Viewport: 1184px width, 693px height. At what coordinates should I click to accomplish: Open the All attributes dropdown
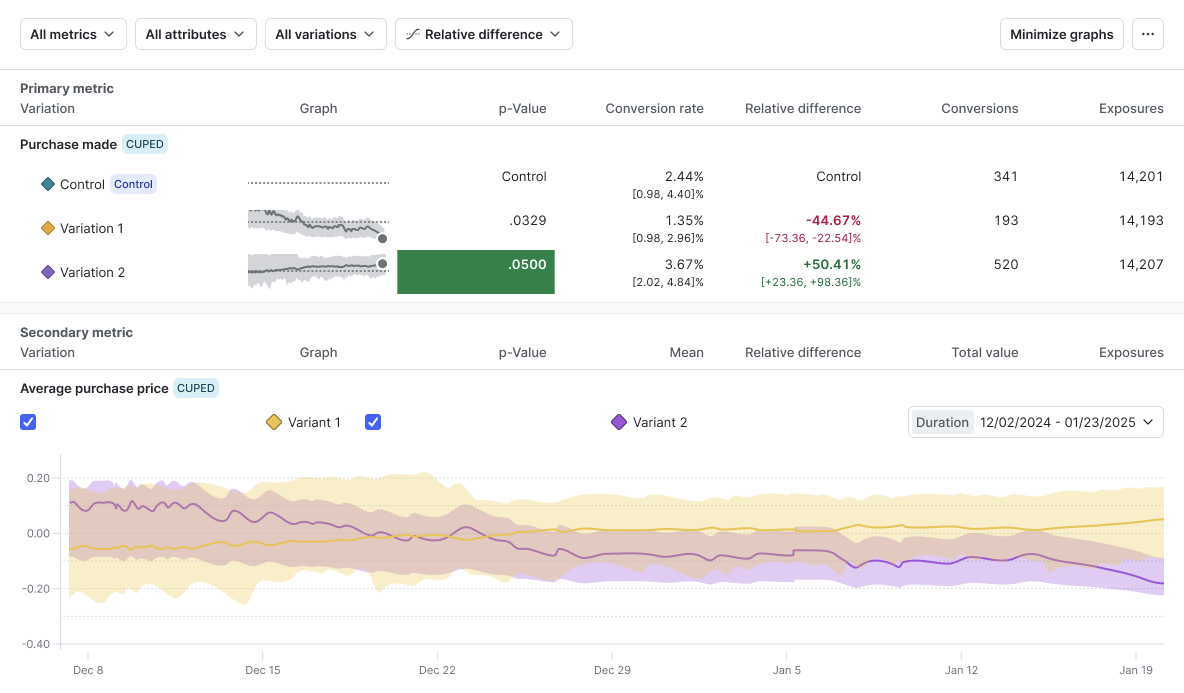195,33
